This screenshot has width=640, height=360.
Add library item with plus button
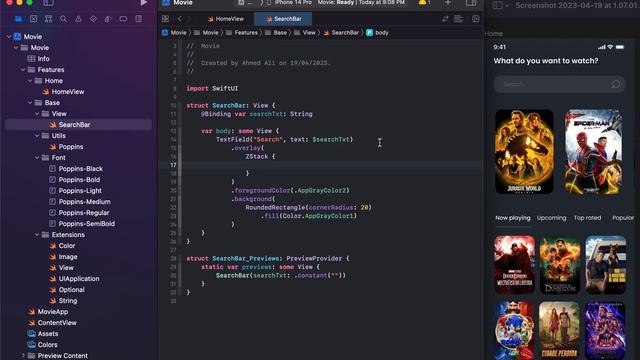tap(448, 3)
